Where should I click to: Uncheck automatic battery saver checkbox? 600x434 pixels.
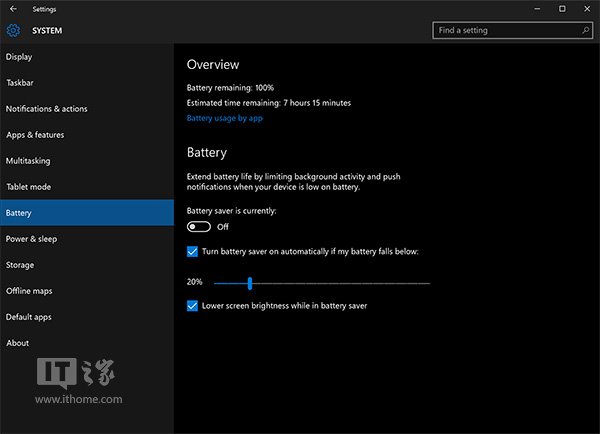coord(193,252)
